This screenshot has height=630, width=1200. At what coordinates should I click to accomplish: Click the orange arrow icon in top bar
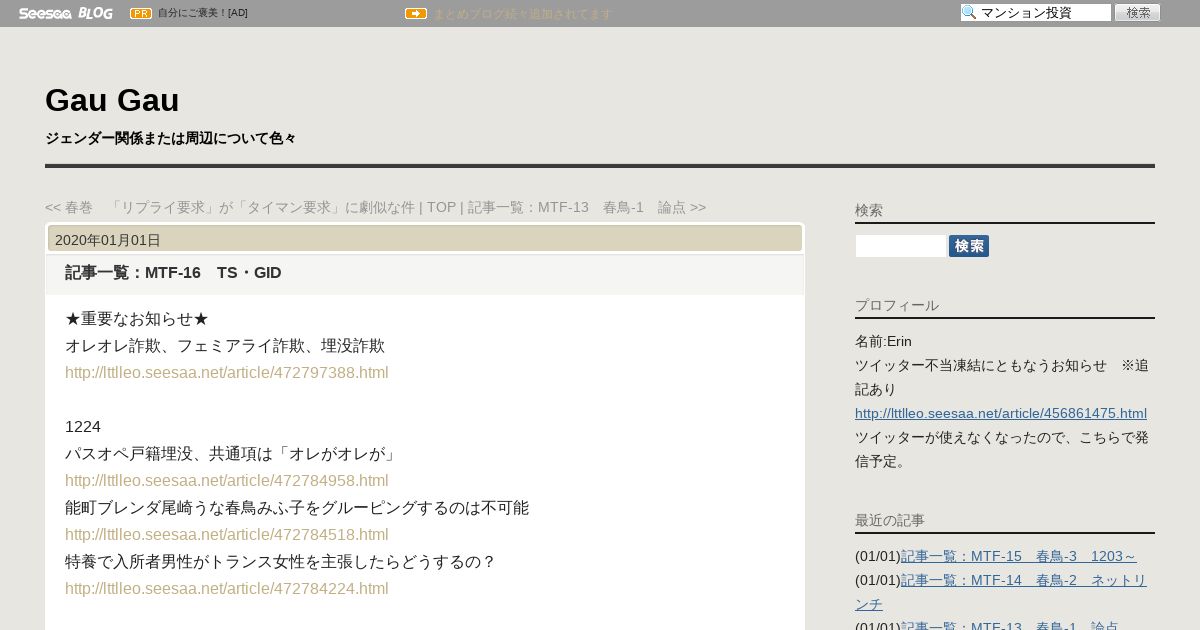pos(416,13)
